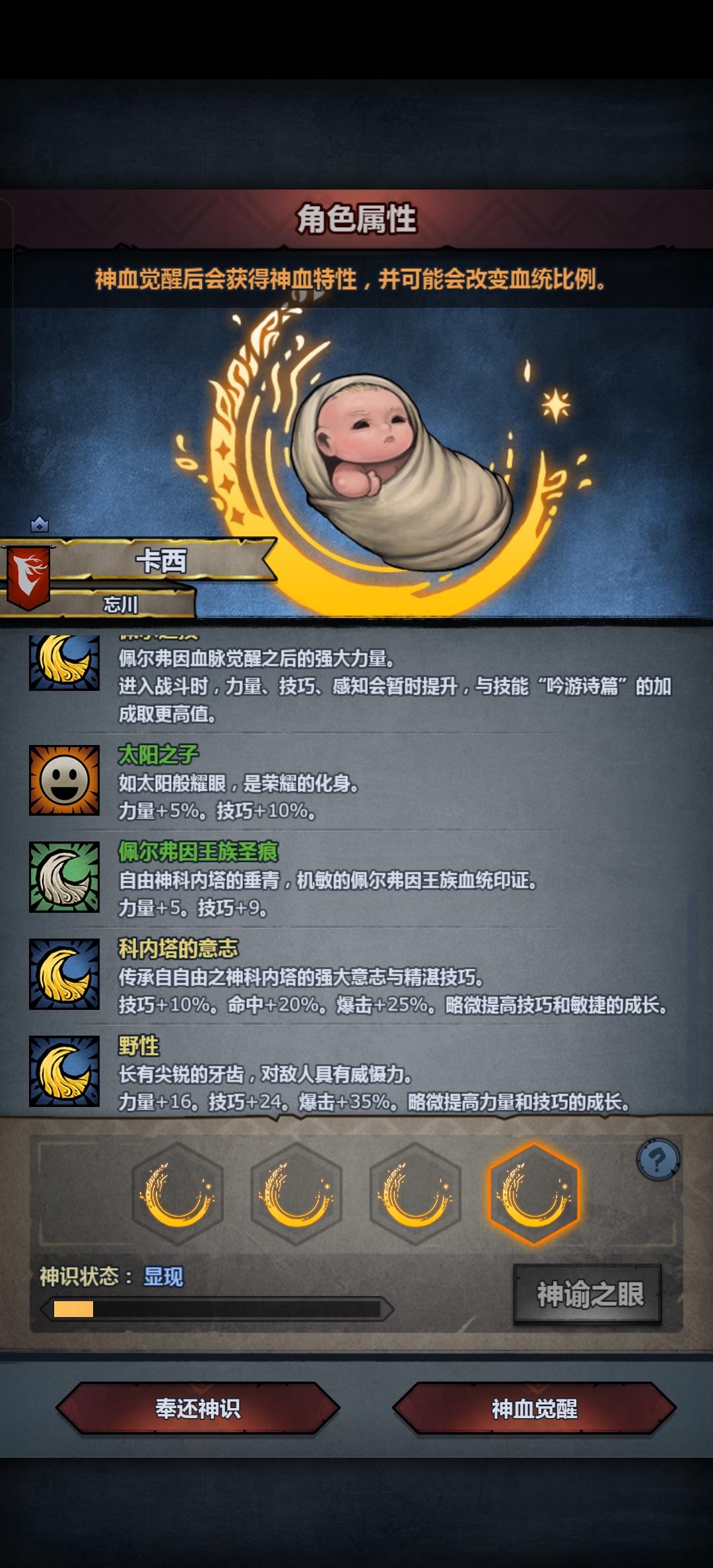Tap the green 佩尔弗因王族圣痕 trait icon

[x=64, y=877]
